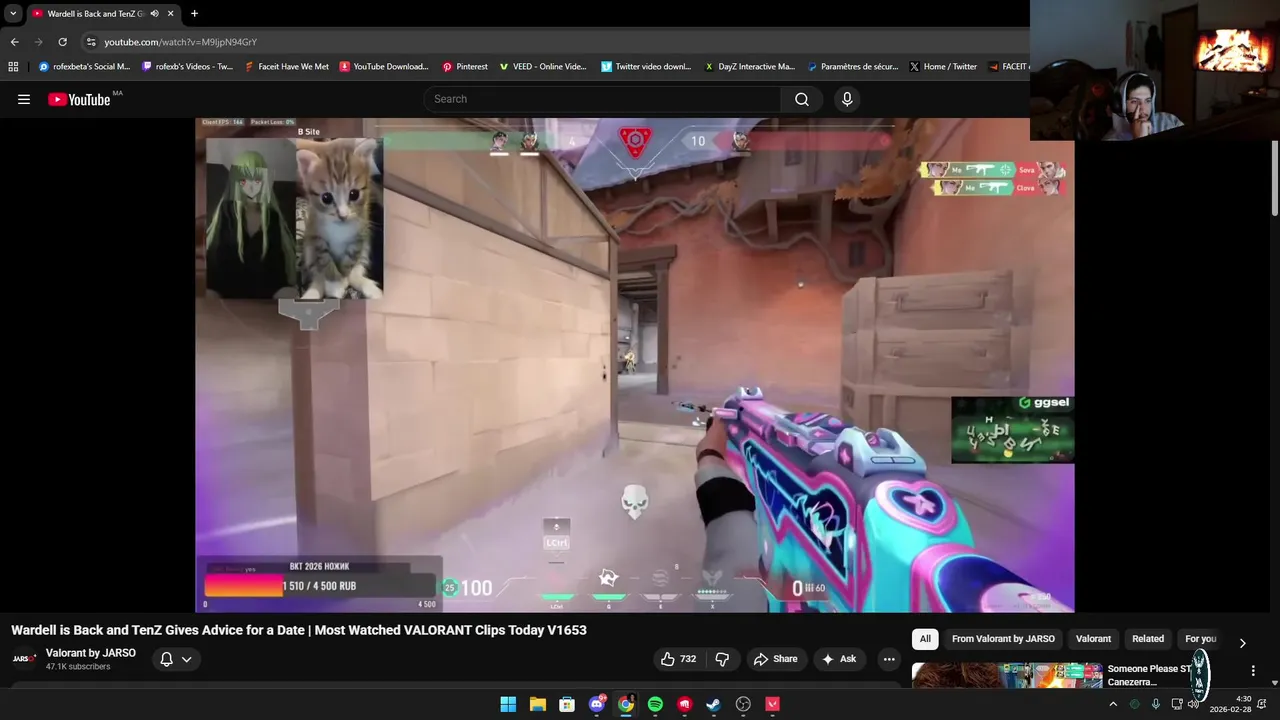The height and width of the screenshot is (720, 1280).
Task: Open the Pinterest bookmark
Action: (465, 67)
